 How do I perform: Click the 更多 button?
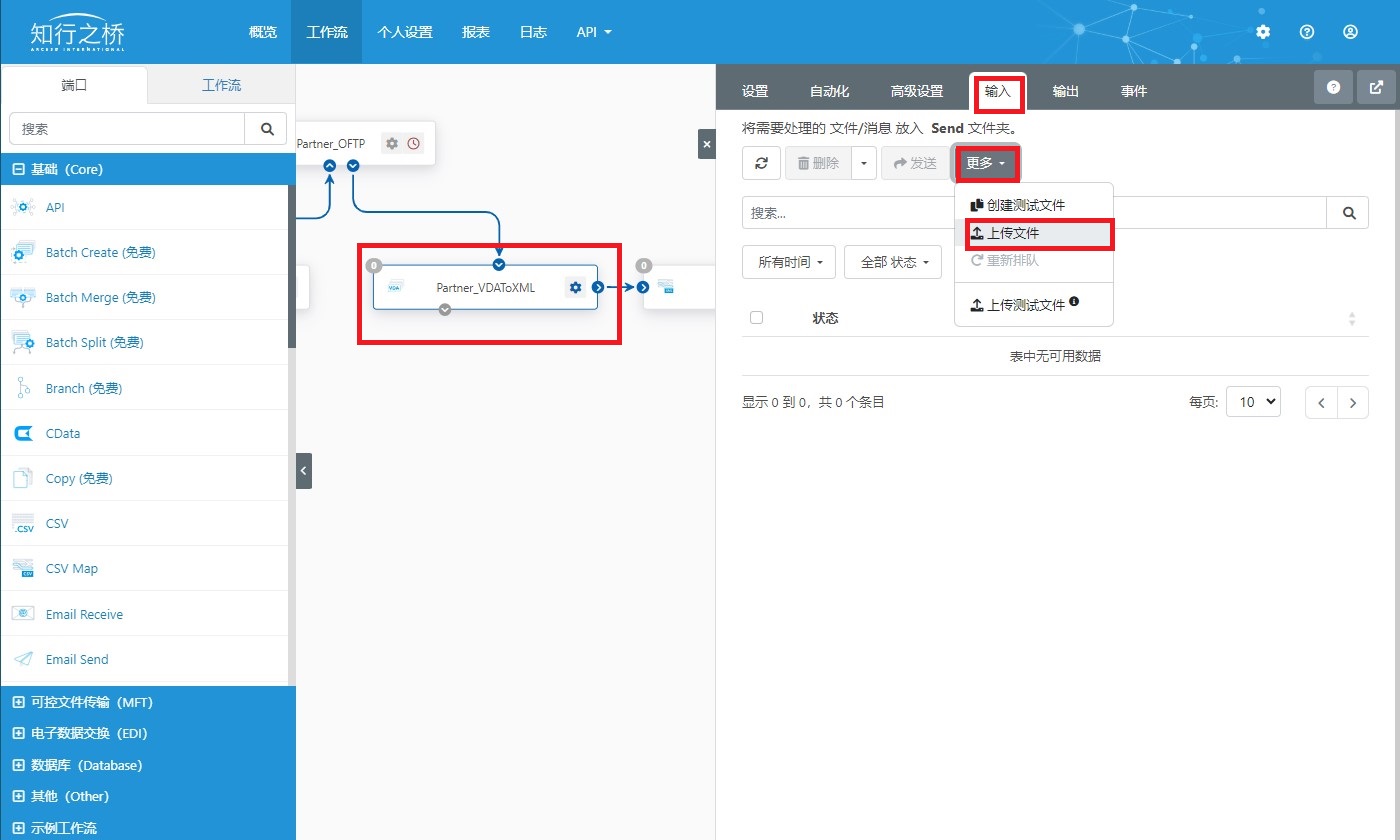(x=985, y=163)
